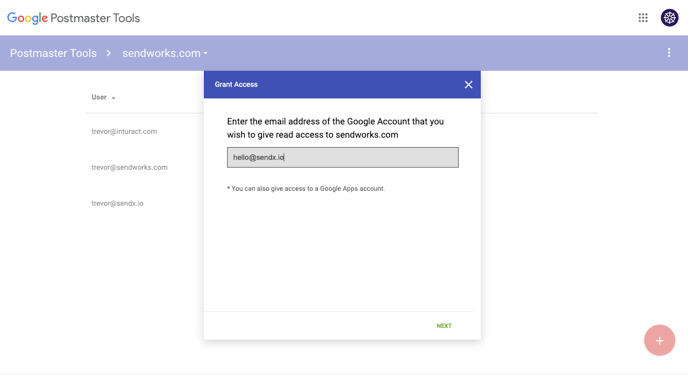Open the Google account avatar menu

[x=669, y=18]
